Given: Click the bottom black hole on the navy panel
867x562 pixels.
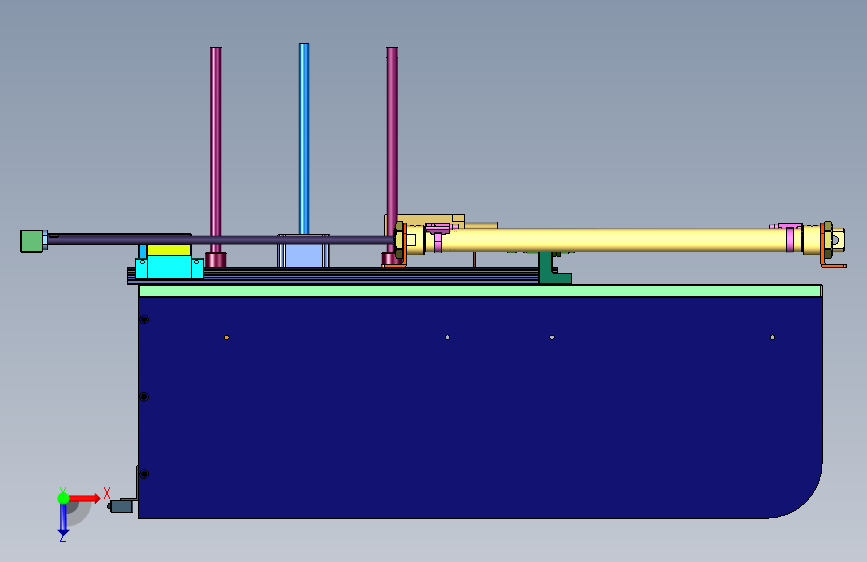Looking at the screenshot, I should pyautogui.click(x=144, y=474).
